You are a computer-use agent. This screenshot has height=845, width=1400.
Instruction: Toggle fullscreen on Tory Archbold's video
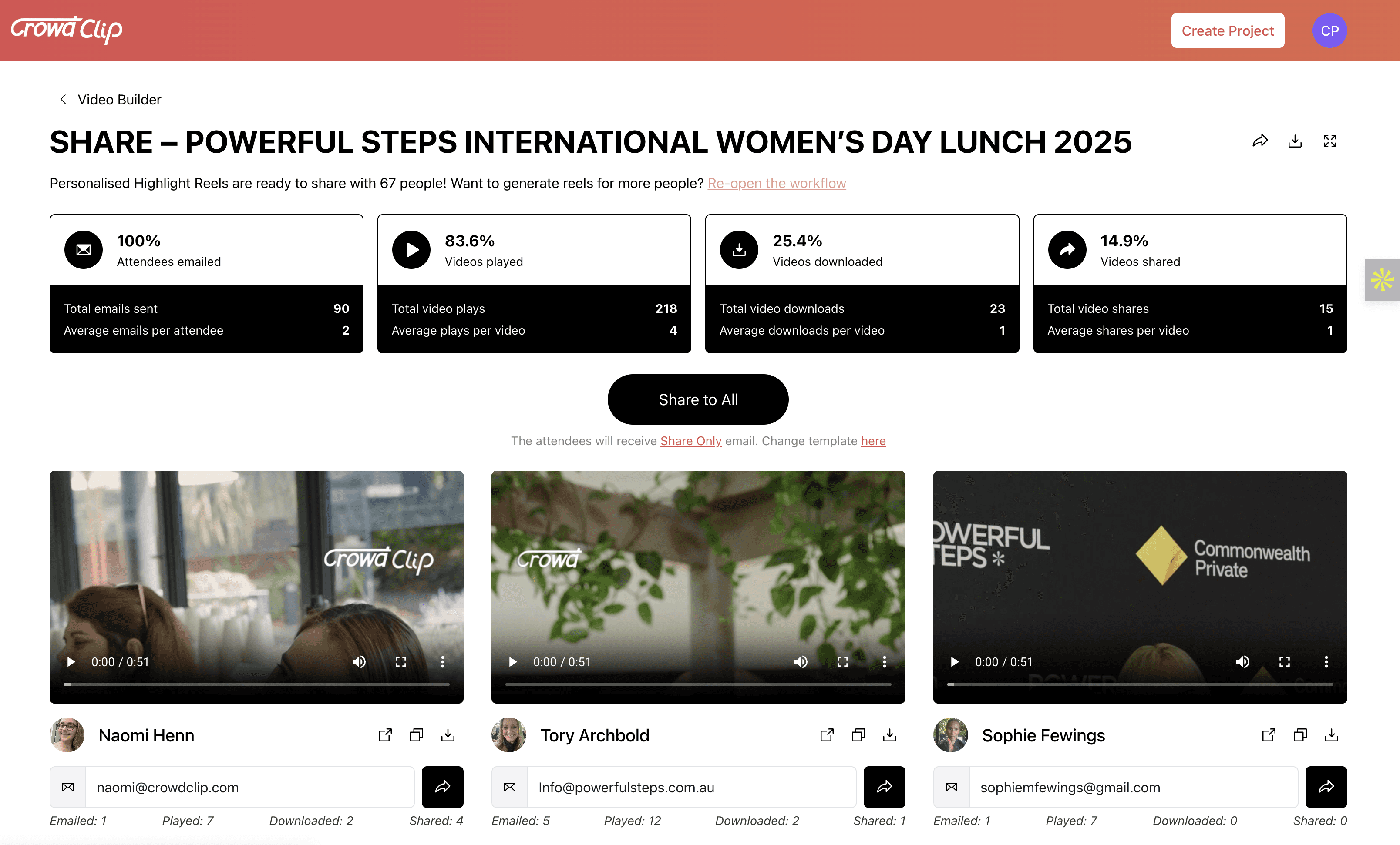pos(843,661)
